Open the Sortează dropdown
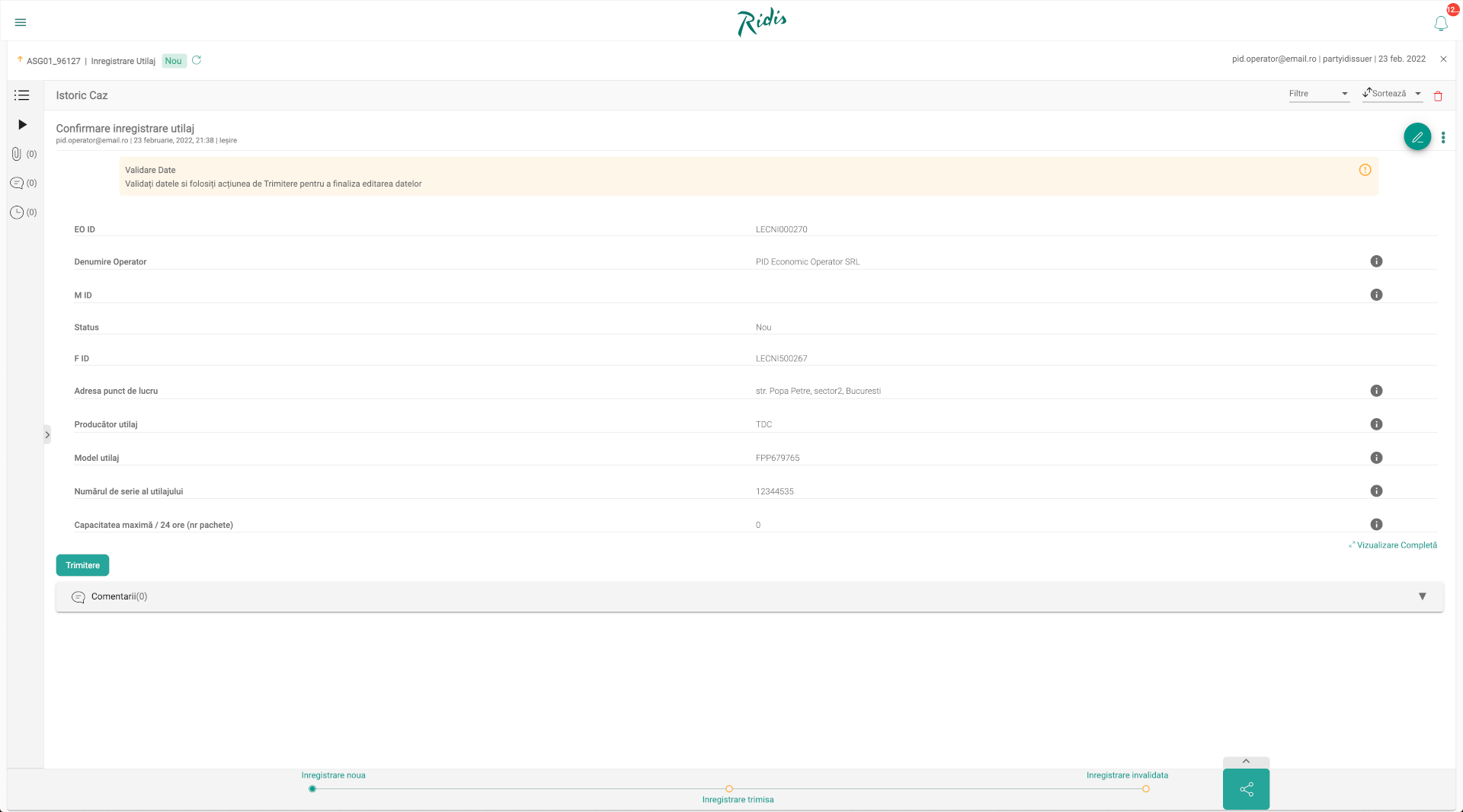This screenshot has width=1463, height=812. 1392,94
